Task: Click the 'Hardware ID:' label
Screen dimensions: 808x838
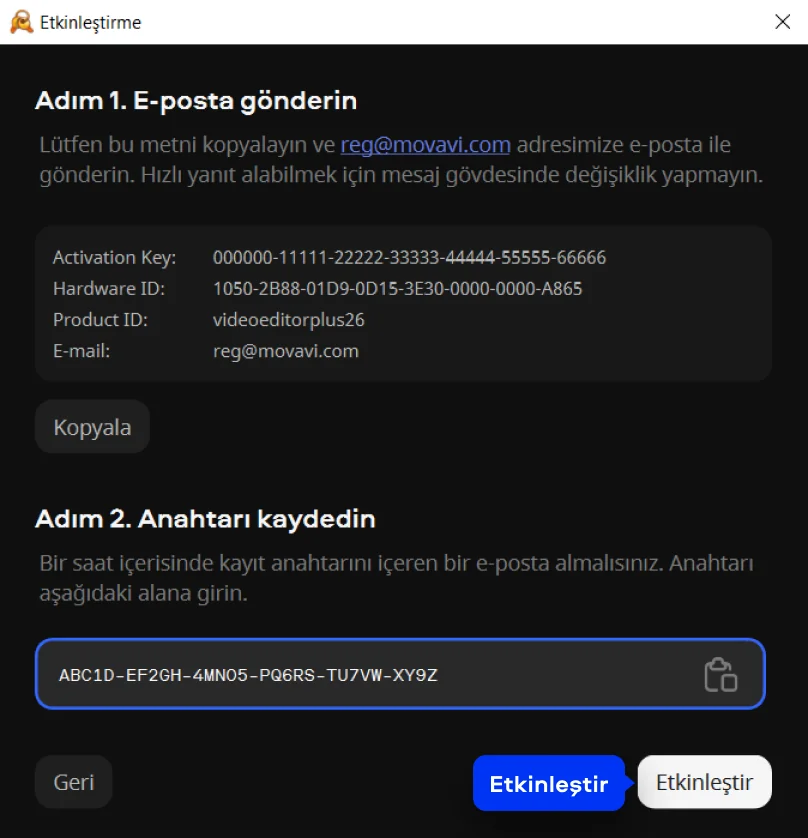Action: 109,289
